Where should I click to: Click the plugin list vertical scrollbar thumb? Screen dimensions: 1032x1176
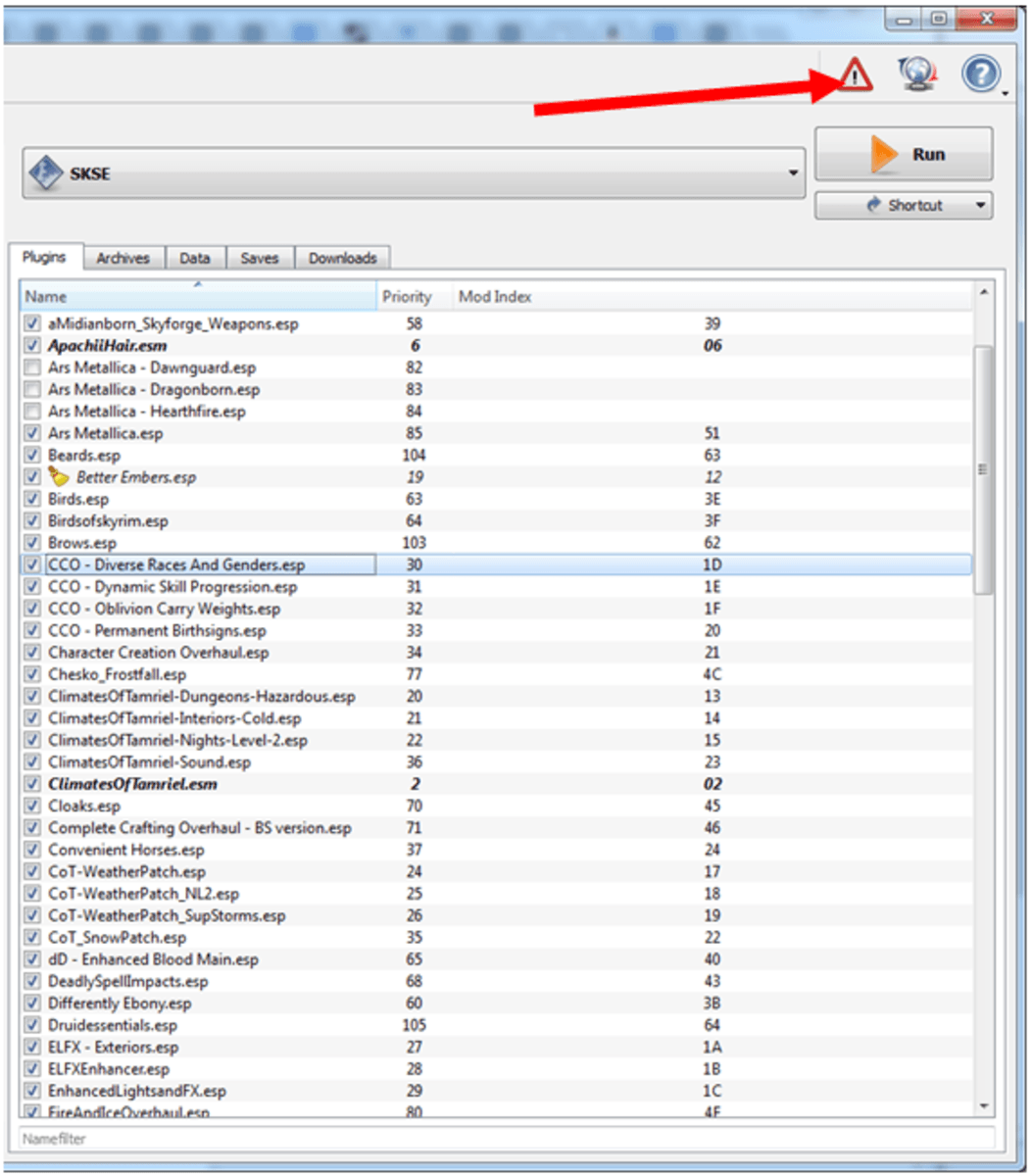point(984,470)
